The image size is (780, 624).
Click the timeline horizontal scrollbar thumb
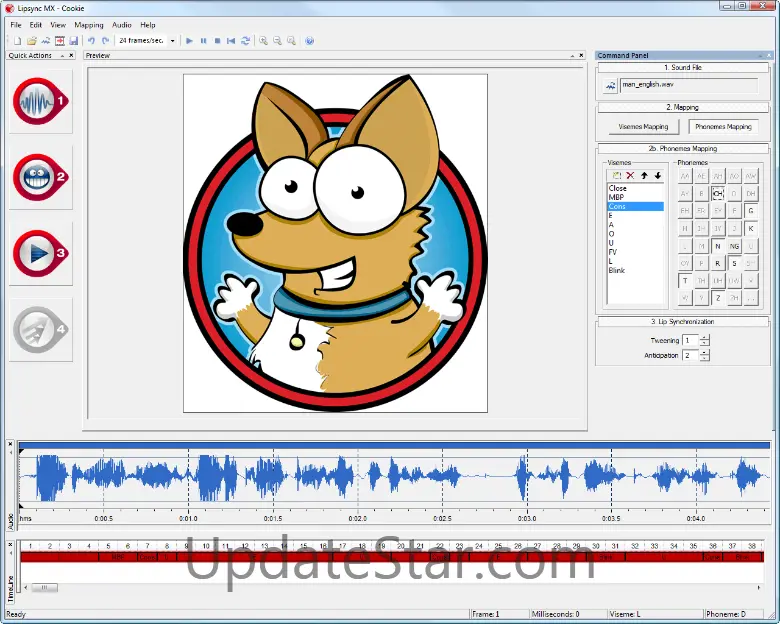(43, 588)
